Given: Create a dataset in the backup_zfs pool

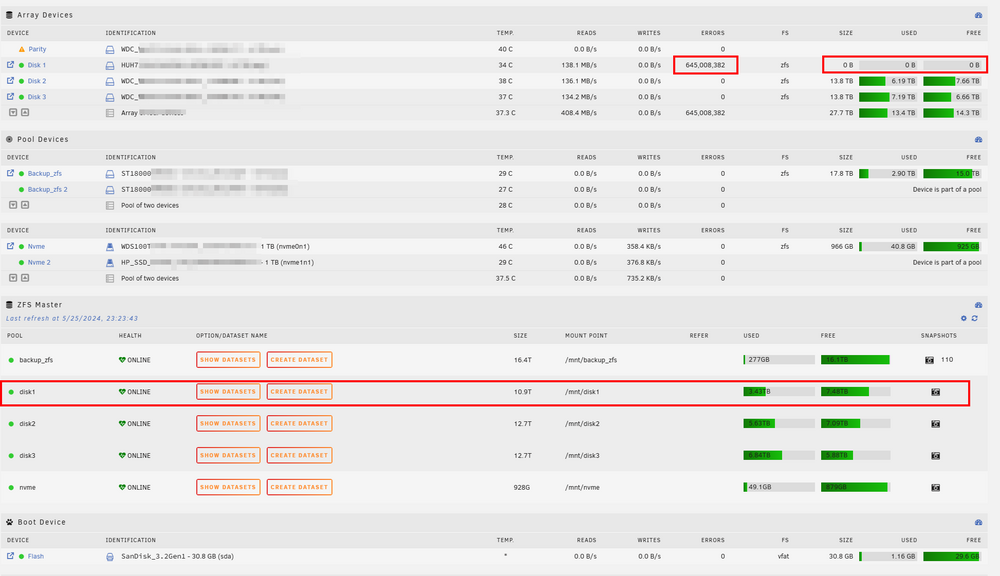Looking at the screenshot, I should click(x=299, y=360).
